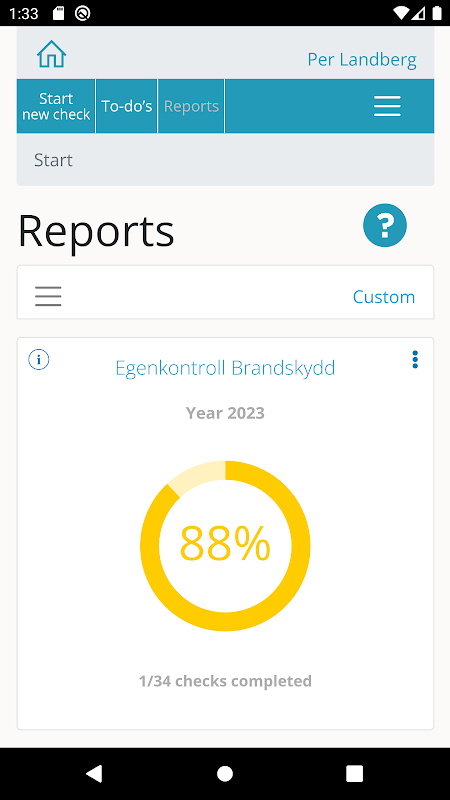Image resolution: width=450 pixels, height=800 pixels.
Task: Click the 1/34 checks completed text
Action: click(x=225, y=681)
